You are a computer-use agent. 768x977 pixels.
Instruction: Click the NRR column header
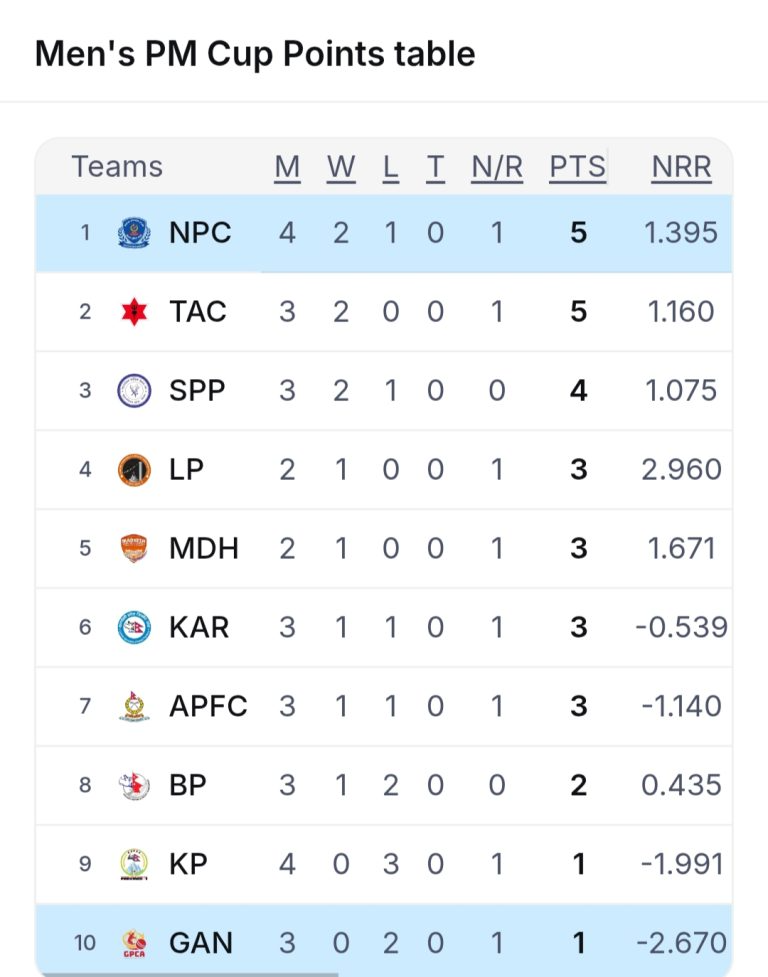681,167
